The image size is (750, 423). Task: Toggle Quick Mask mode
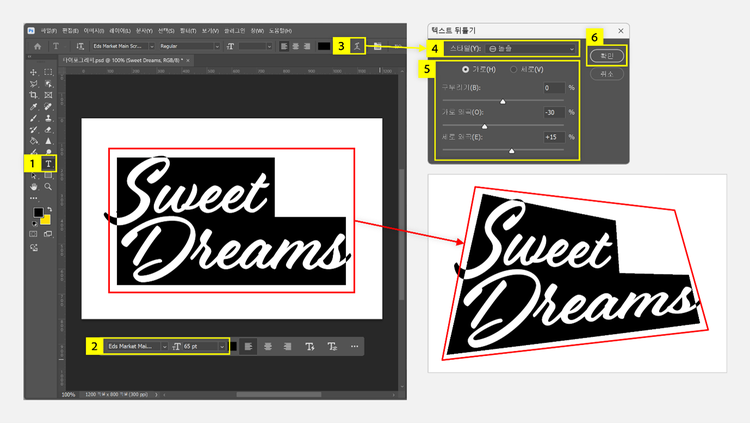coord(33,234)
